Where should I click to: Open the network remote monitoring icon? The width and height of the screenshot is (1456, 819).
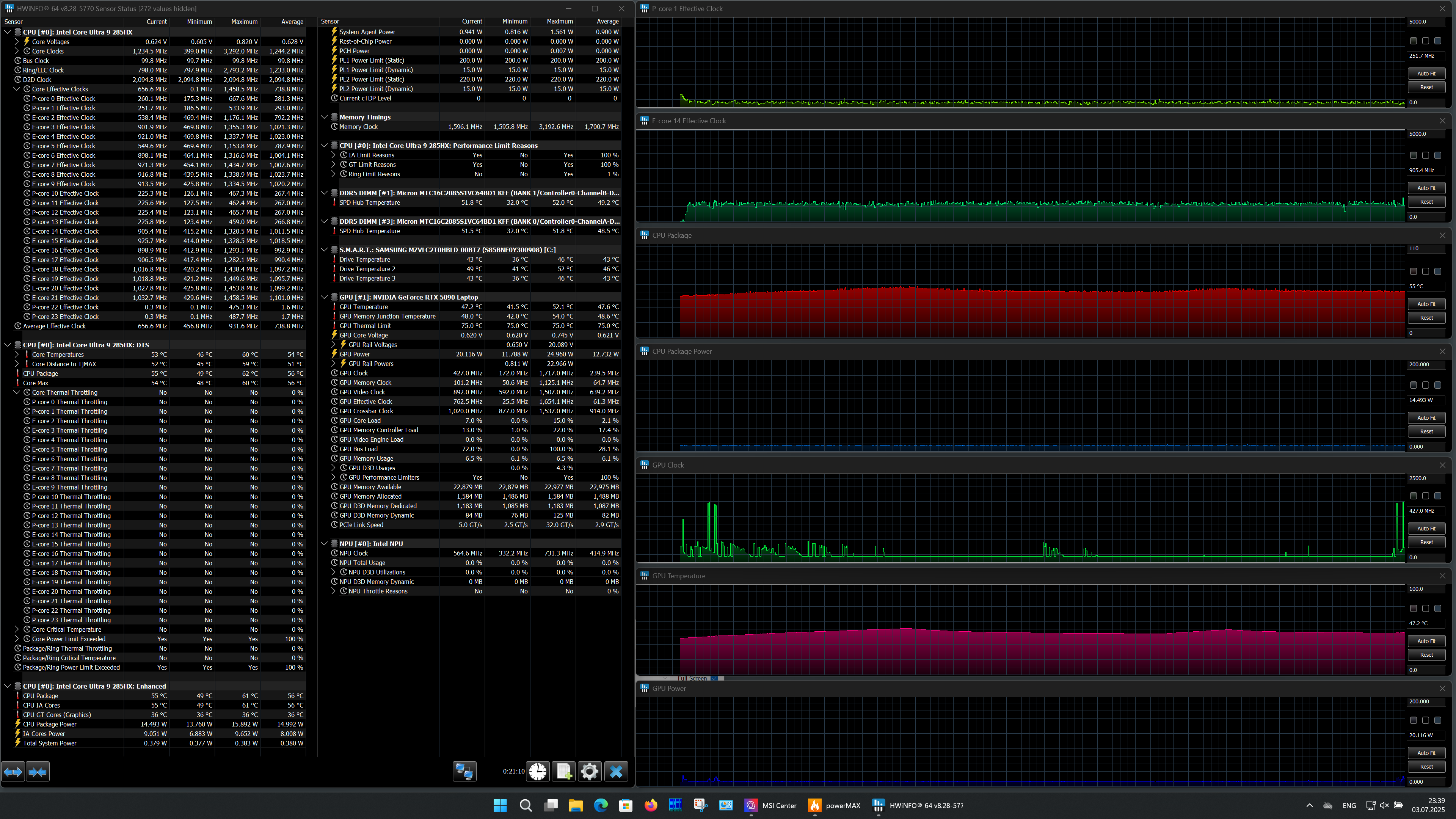[464, 772]
